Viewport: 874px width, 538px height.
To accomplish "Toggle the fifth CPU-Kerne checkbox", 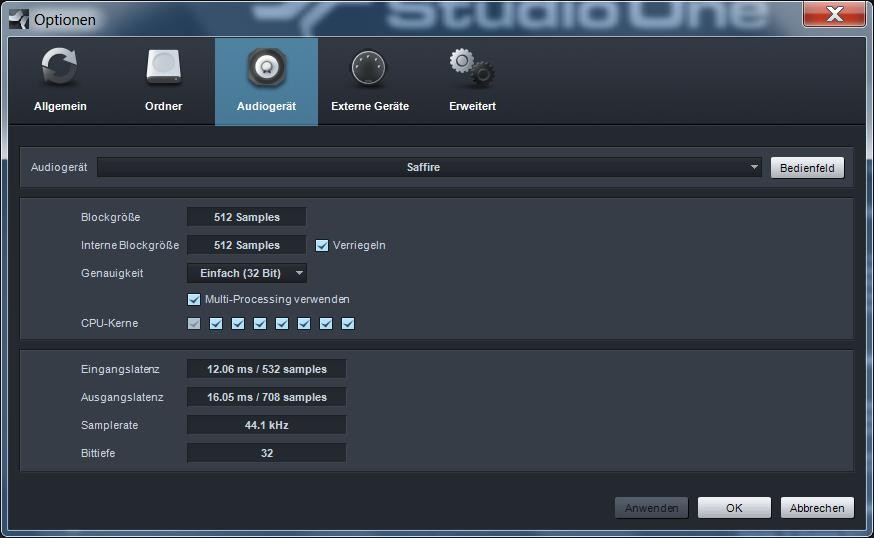I will click(282, 323).
